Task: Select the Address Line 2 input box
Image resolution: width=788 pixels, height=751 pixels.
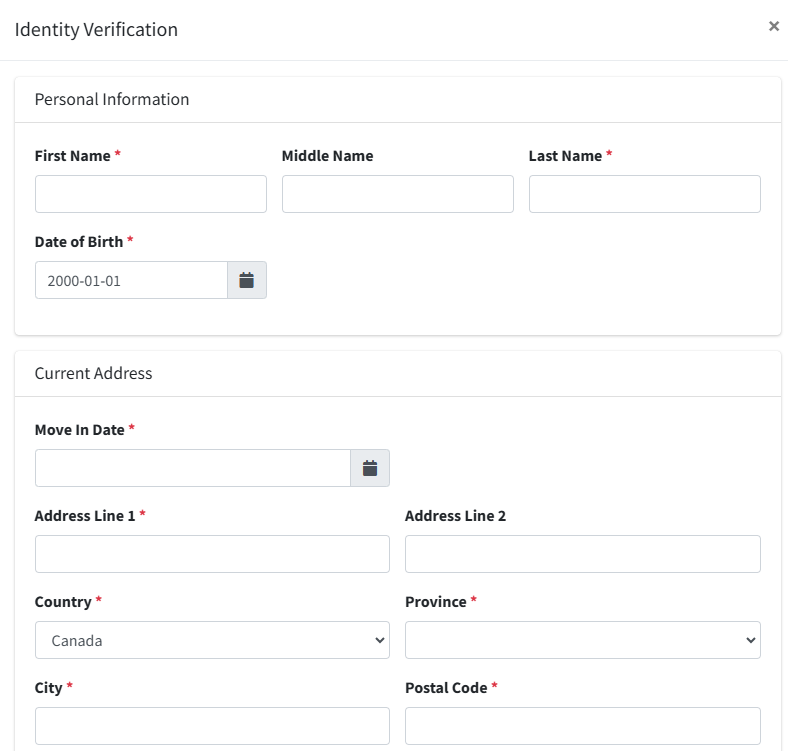Action: pyautogui.click(x=583, y=554)
